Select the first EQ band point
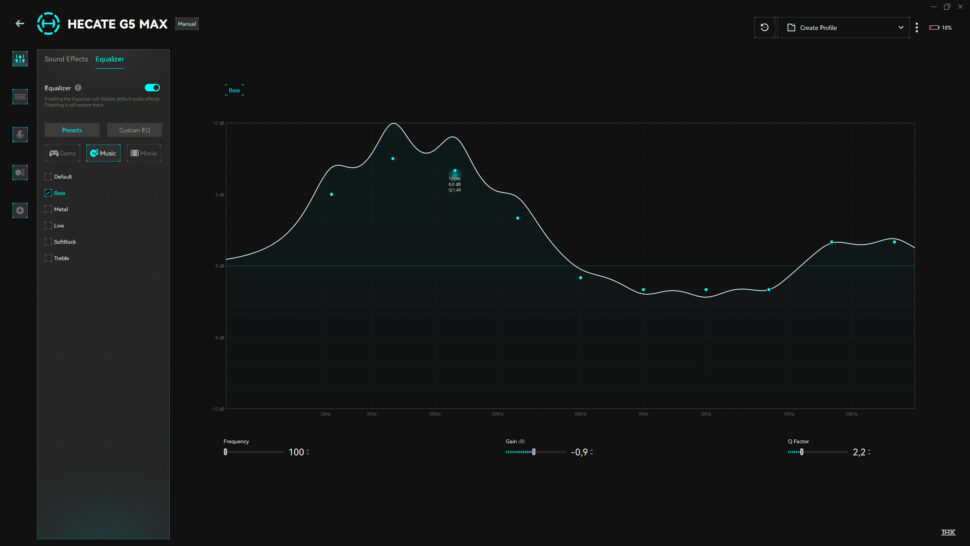This screenshot has height=546, width=970. point(332,194)
